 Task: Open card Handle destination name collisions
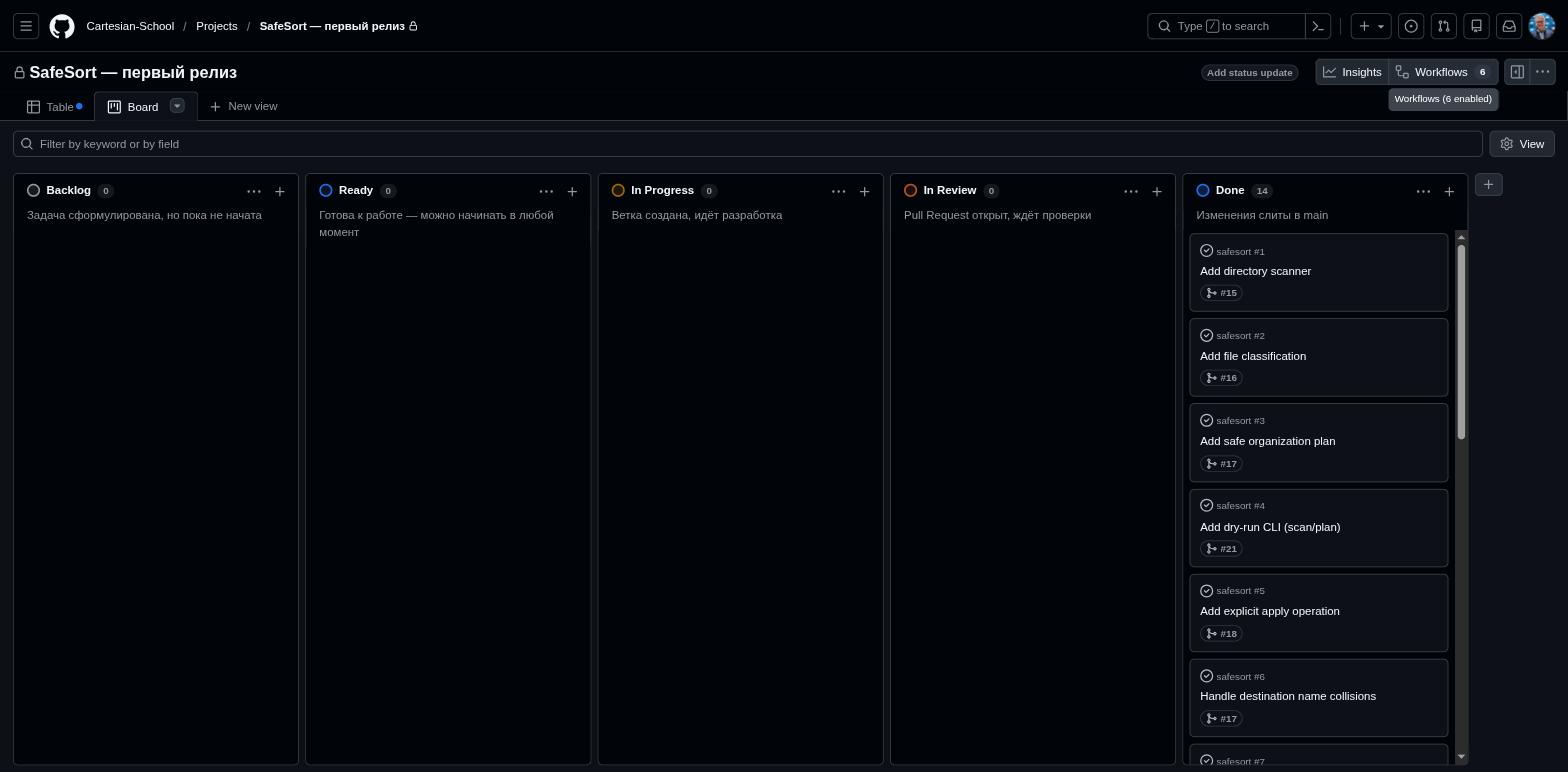(1288, 696)
